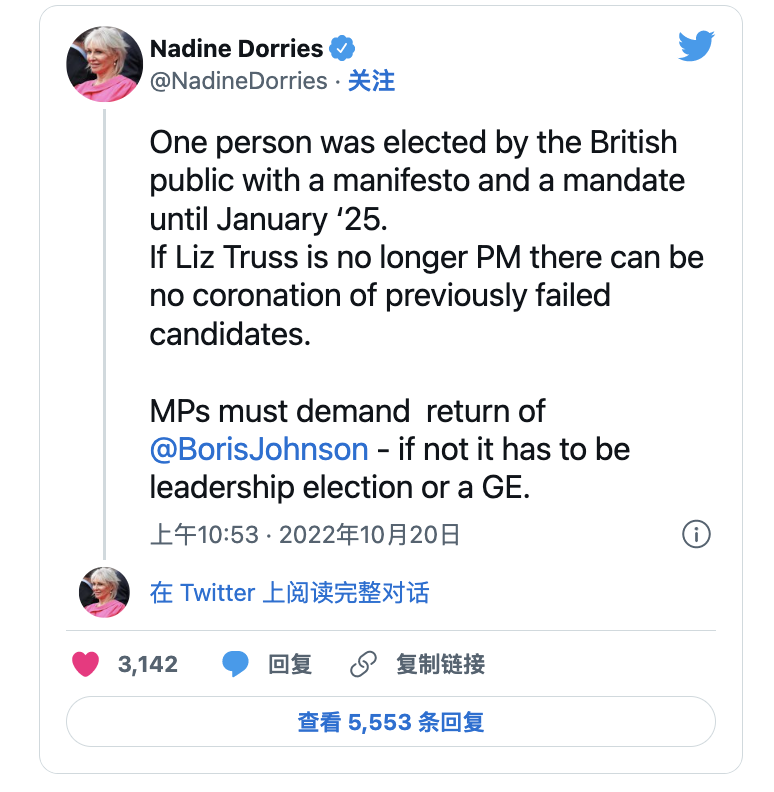This screenshot has width=774, height=792.
Task: Click the small avatar beside the conversation link
Action: pos(104,592)
